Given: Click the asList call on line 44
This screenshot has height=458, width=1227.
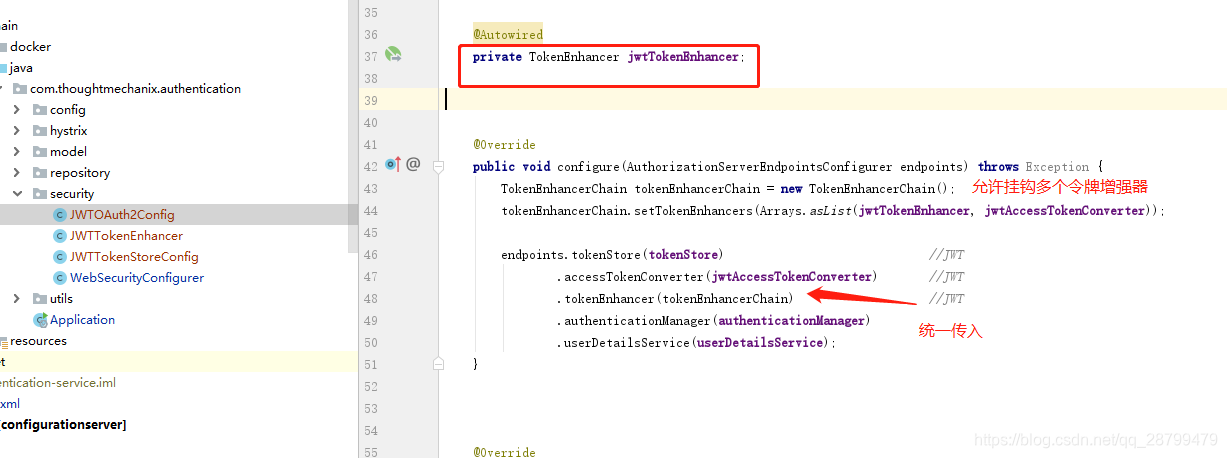Looking at the screenshot, I should click(830, 211).
